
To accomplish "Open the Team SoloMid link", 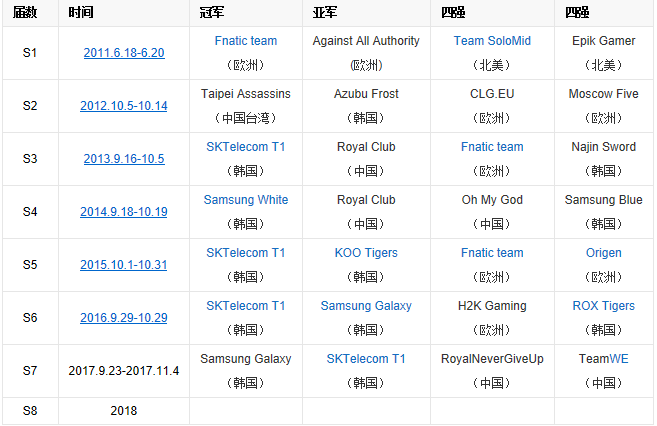I will (x=492, y=41).
